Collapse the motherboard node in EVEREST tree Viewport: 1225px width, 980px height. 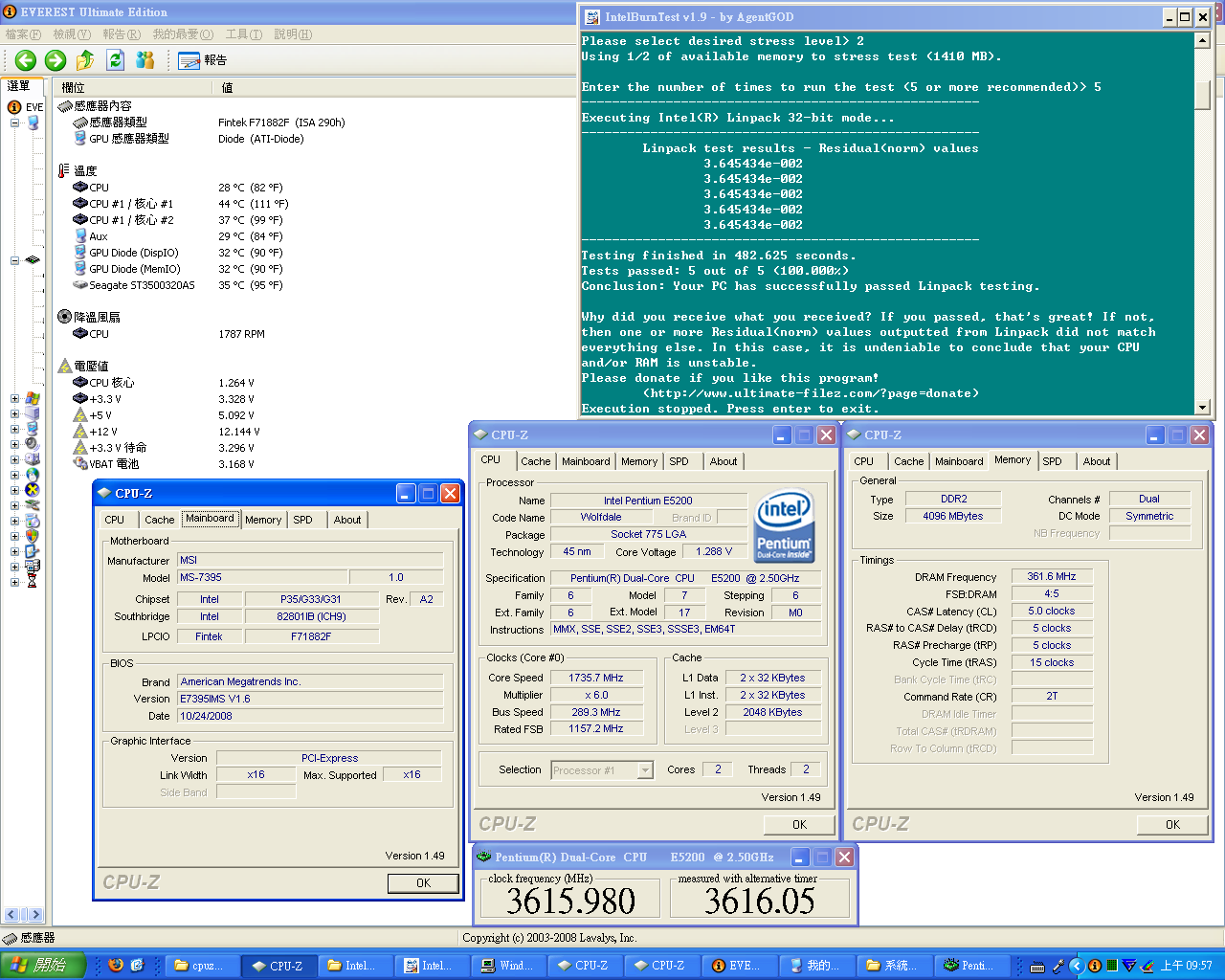pyautogui.click(x=14, y=260)
